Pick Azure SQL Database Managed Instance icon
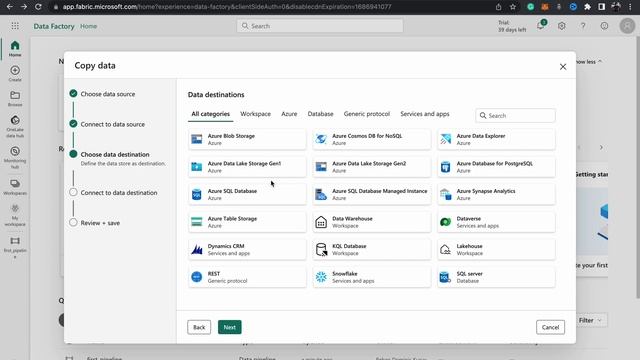This screenshot has width=640, height=360. (x=321, y=194)
